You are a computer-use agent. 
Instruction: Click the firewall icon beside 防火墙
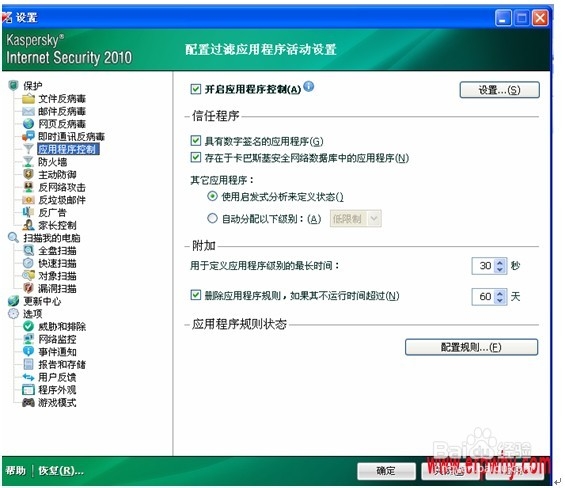pos(28,162)
